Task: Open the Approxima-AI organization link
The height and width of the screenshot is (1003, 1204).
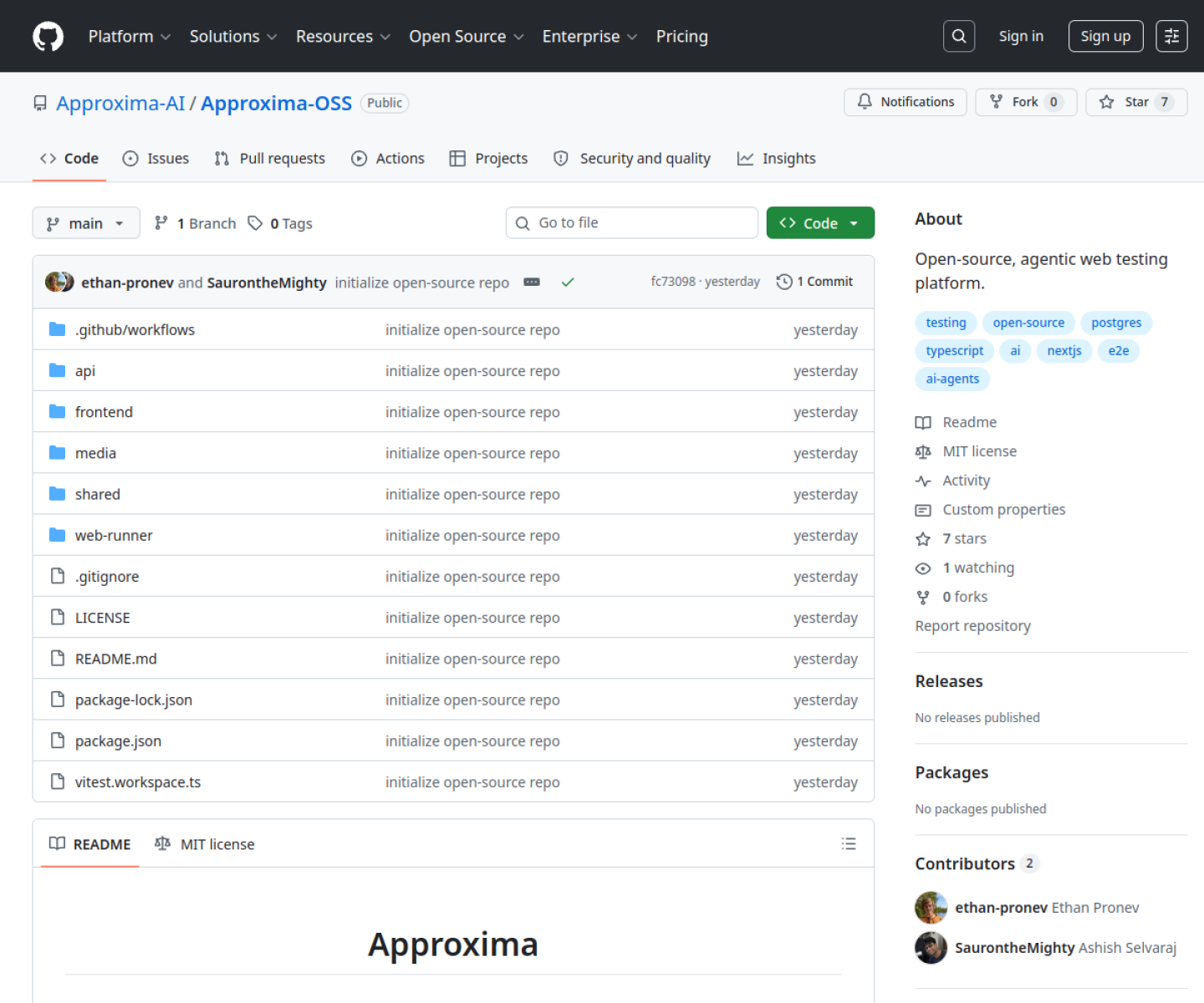Action: [x=120, y=103]
